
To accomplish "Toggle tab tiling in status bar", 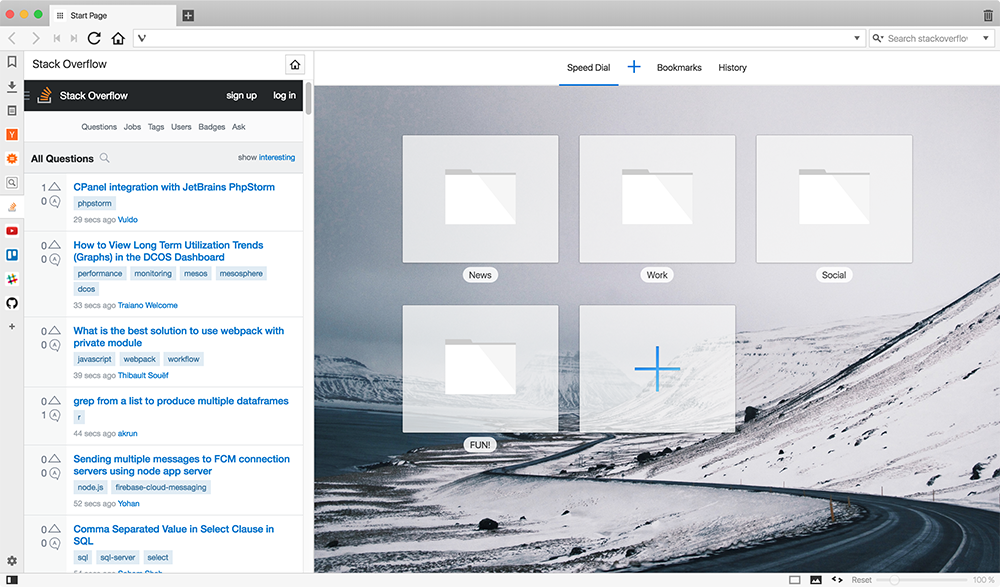I will (x=795, y=580).
